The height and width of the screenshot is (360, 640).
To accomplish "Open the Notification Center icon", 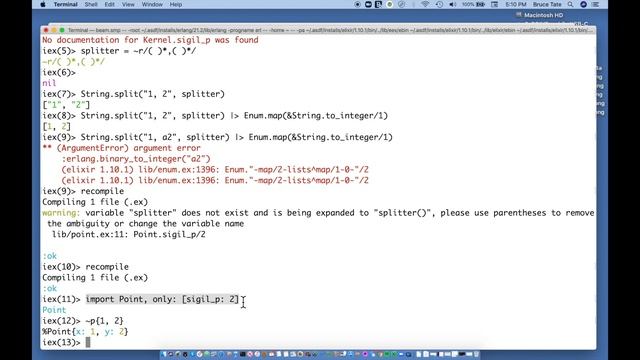I will tap(596, 4).
